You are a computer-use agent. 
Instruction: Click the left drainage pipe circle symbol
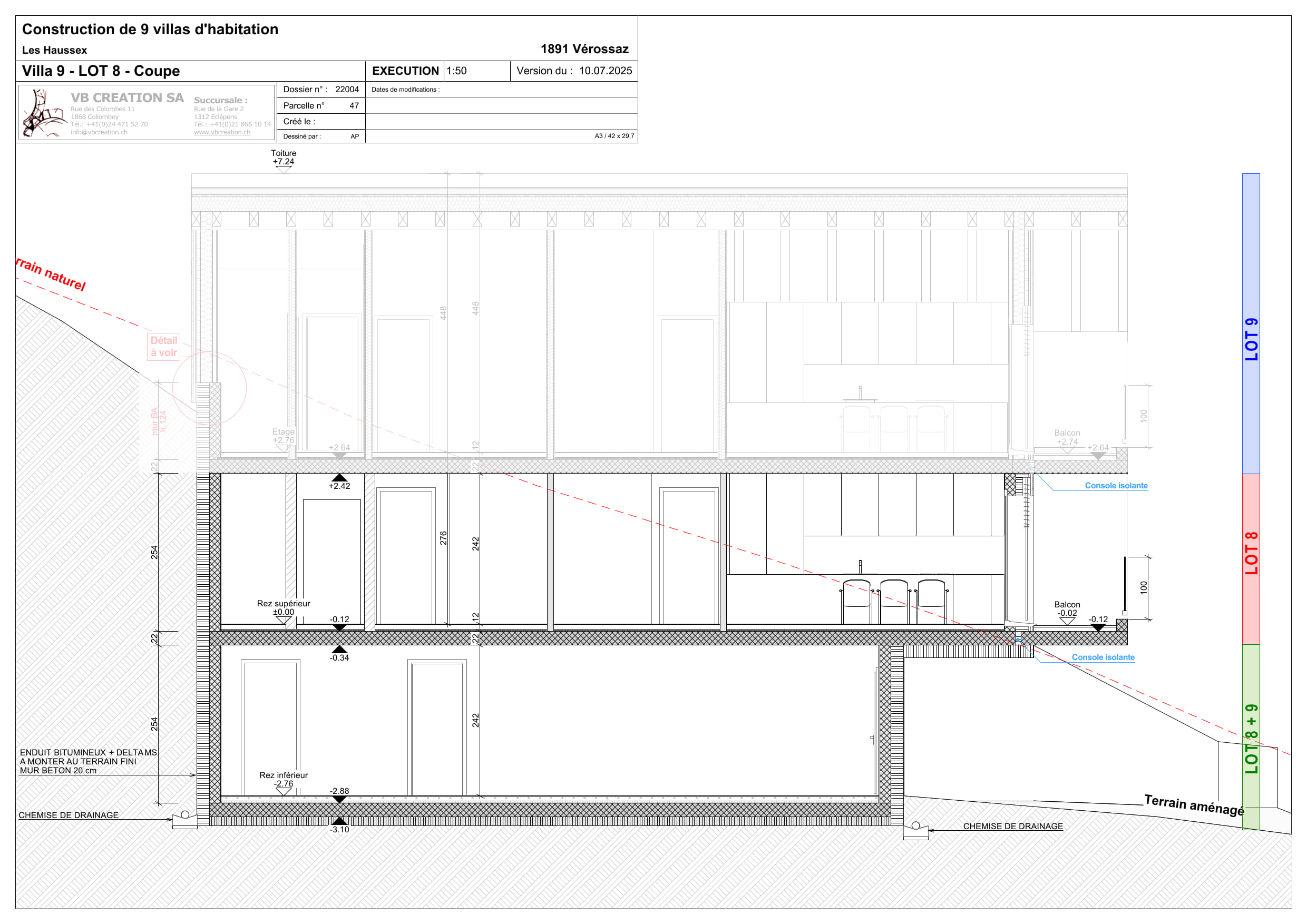coord(185,815)
